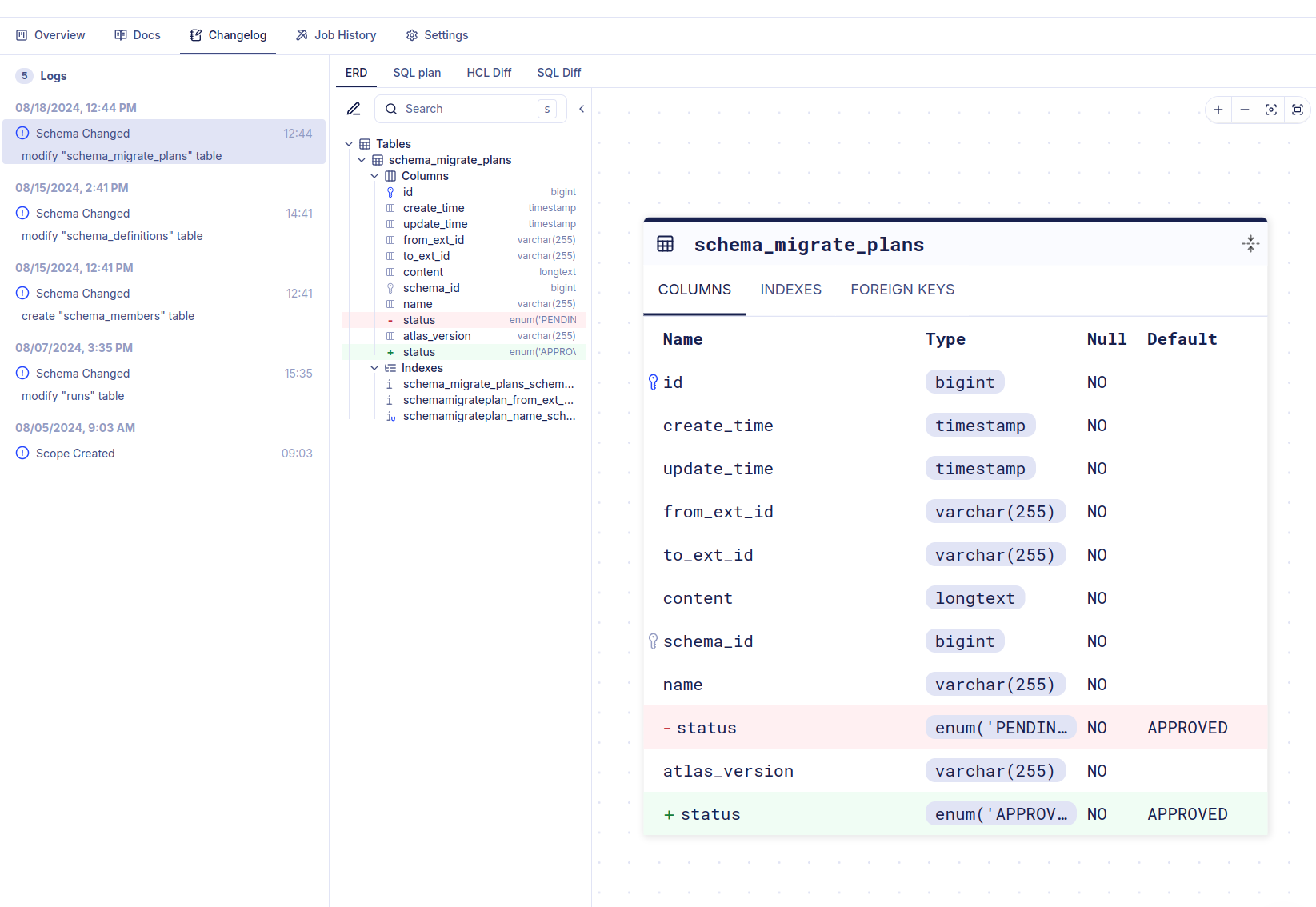This screenshot has height=907, width=1316.
Task: Click the search magnifier icon
Action: (390, 108)
